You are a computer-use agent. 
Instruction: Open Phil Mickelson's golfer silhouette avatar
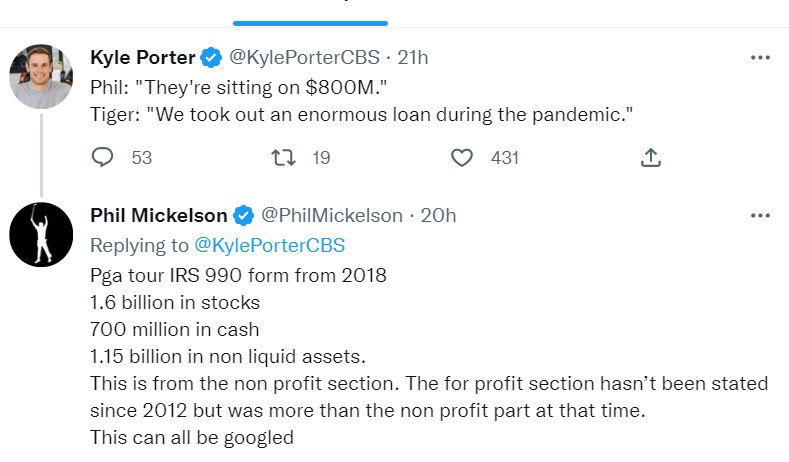click(x=41, y=234)
